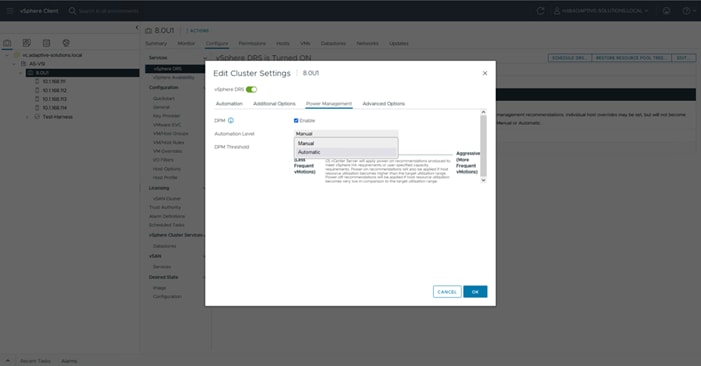Choose Automatic from the automation list
Screen dimensions: 701x366
(346, 152)
